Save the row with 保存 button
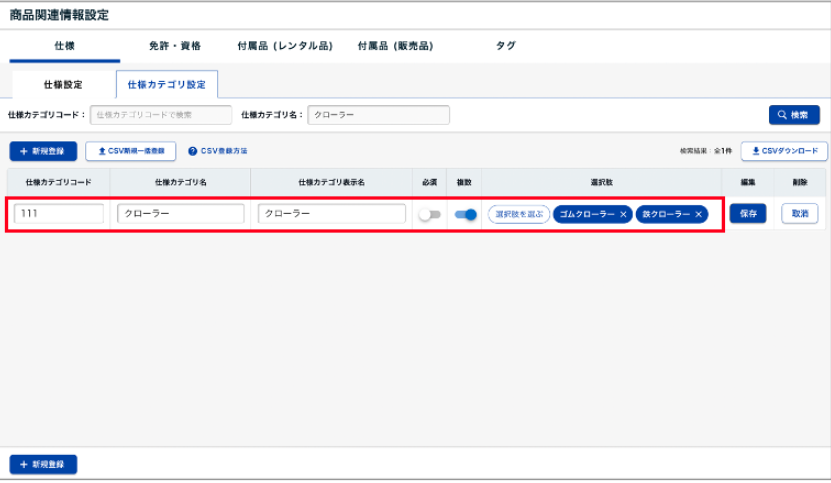The height and width of the screenshot is (483, 831). (747, 213)
